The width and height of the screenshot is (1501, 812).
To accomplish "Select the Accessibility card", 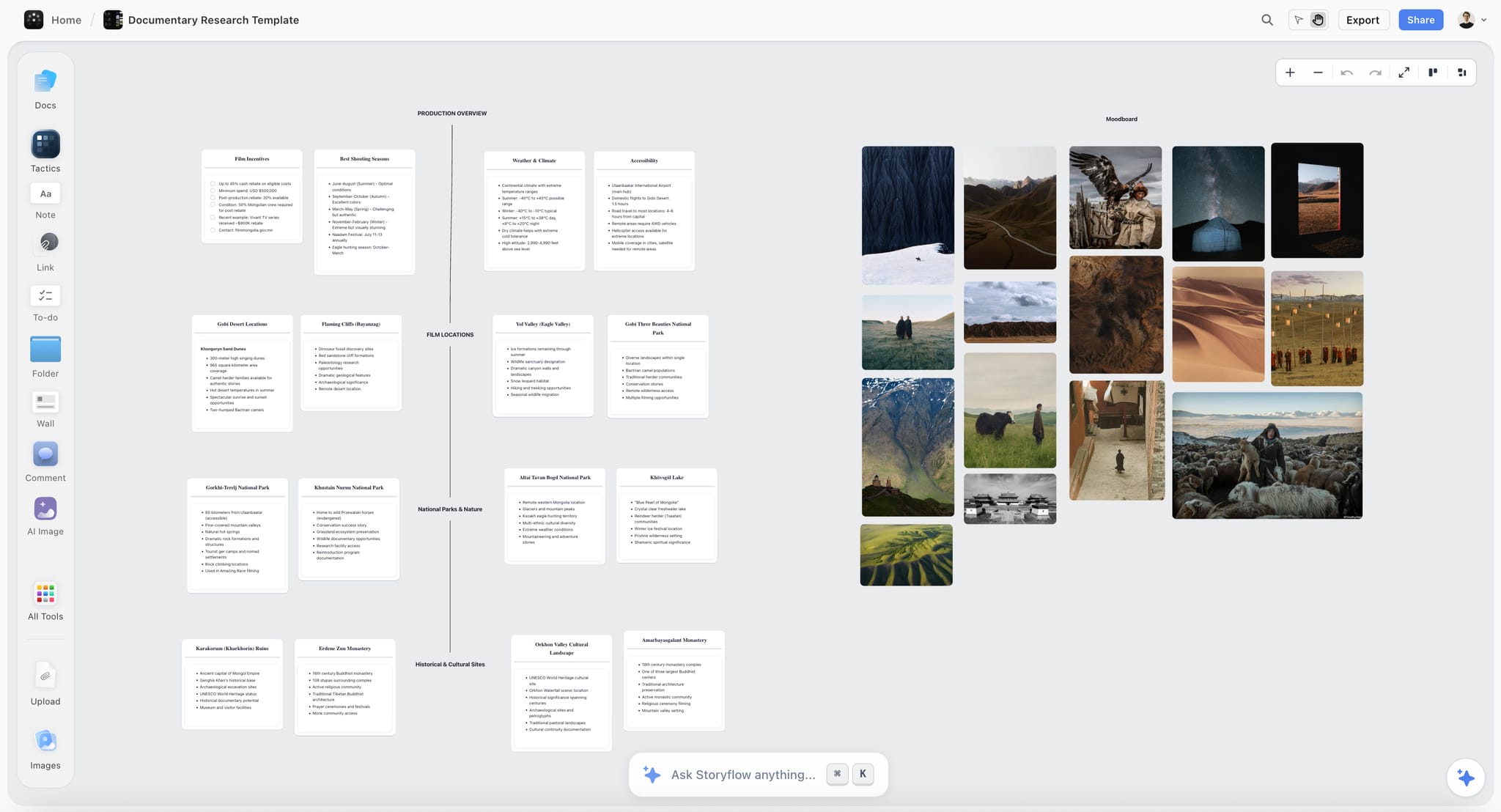I will tap(644, 211).
